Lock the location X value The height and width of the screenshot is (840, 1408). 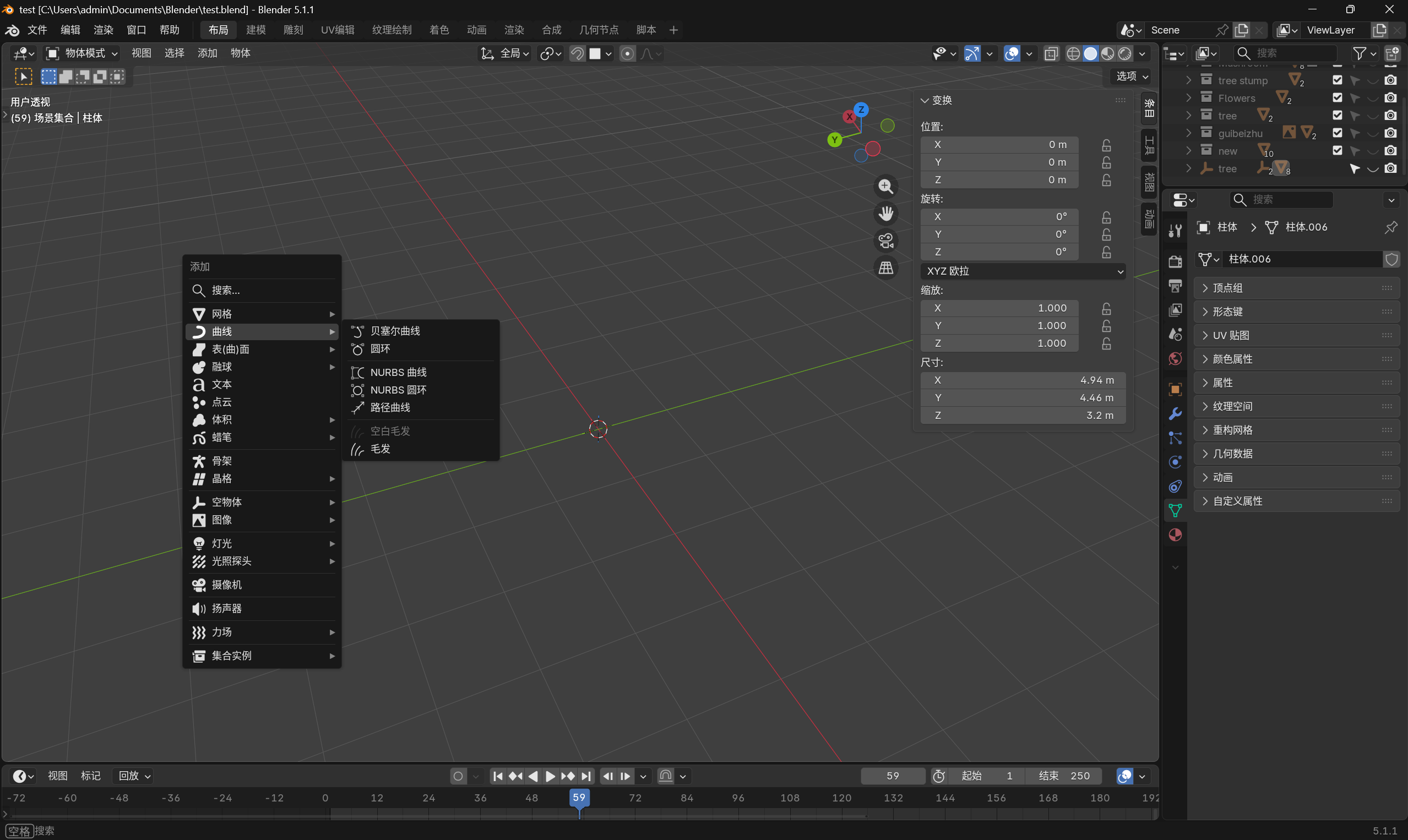tap(1106, 145)
